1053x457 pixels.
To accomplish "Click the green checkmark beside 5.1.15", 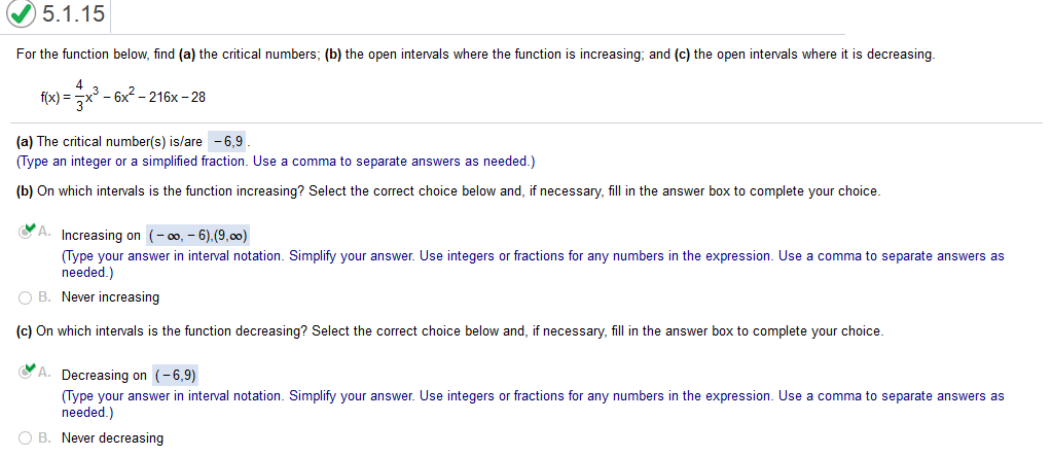I will pyautogui.click(x=21, y=13).
